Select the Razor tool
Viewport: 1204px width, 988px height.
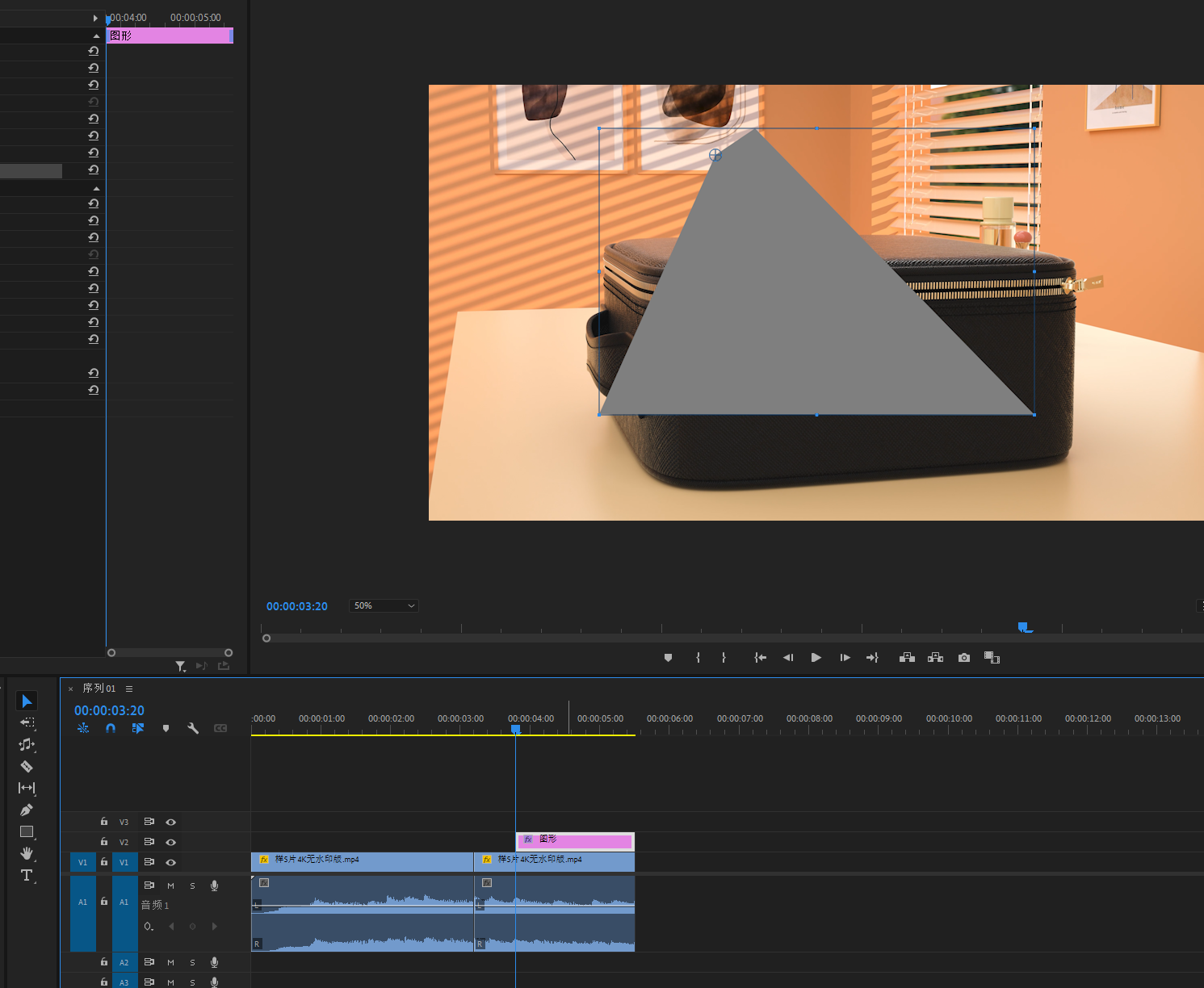pos(27,766)
